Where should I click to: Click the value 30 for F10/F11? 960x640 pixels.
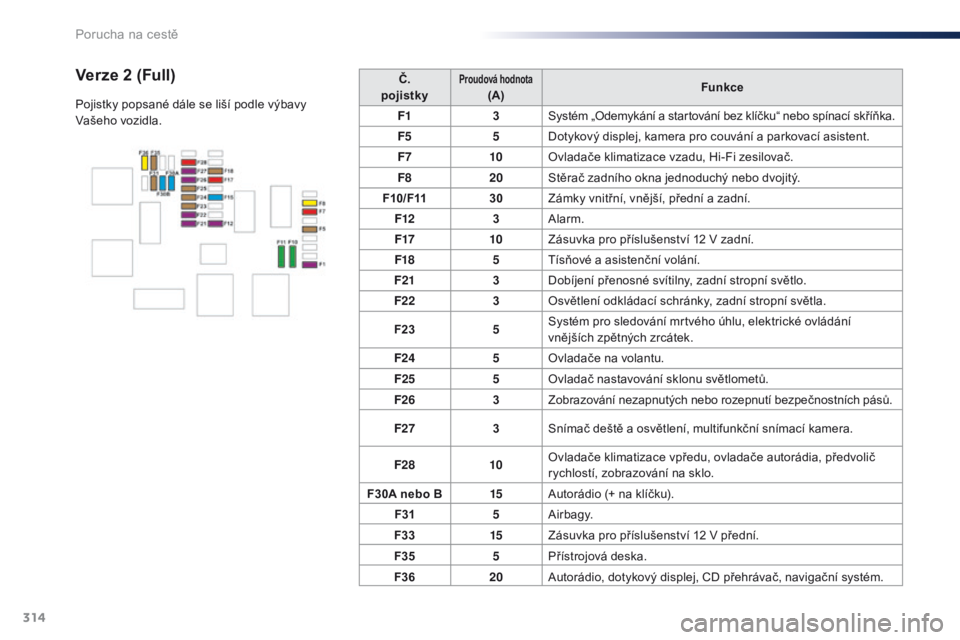pos(496,198)
